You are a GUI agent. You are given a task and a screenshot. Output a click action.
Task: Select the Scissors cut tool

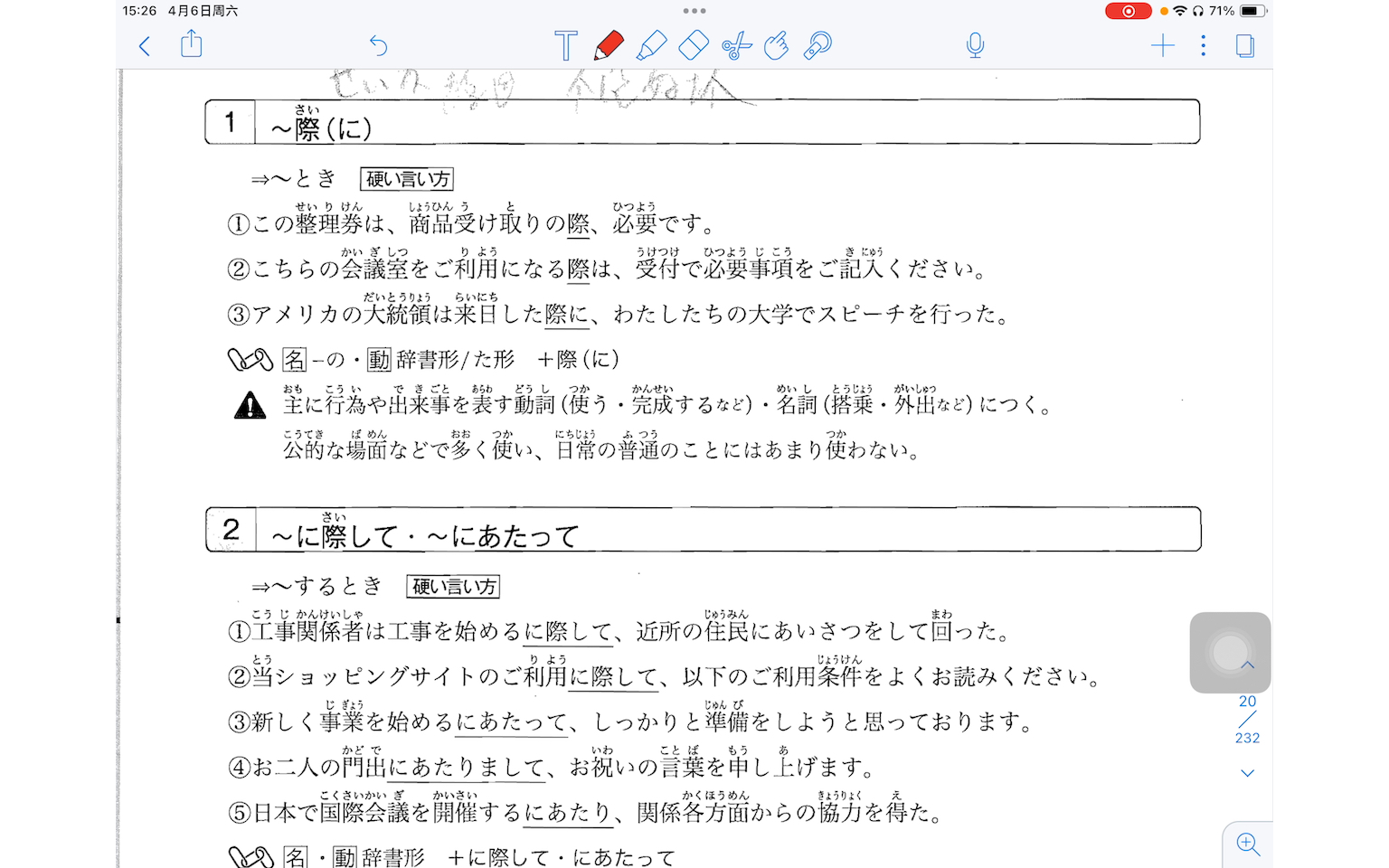click(736, 45)
